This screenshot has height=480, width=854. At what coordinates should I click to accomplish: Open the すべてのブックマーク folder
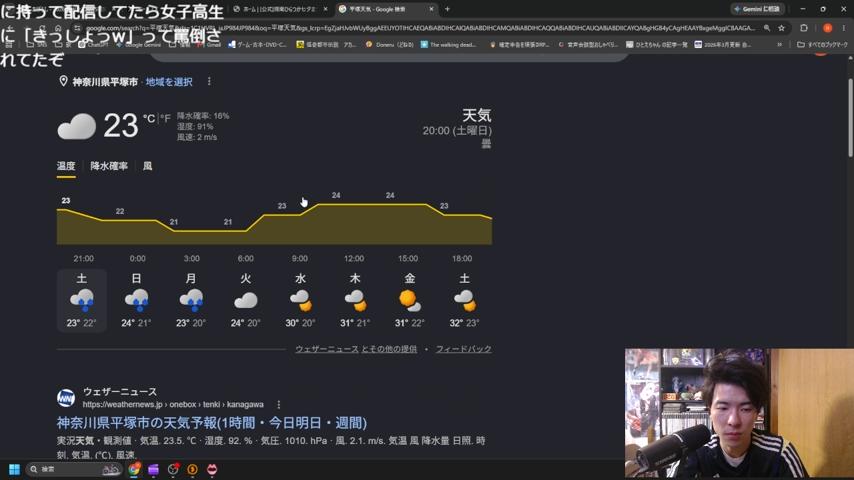click(x=822, y=45)
